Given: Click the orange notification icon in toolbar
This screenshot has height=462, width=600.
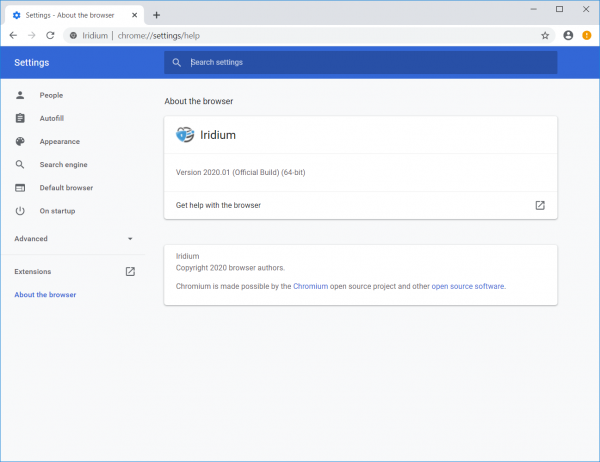Looking at the screenshot, I should (587, 35).
